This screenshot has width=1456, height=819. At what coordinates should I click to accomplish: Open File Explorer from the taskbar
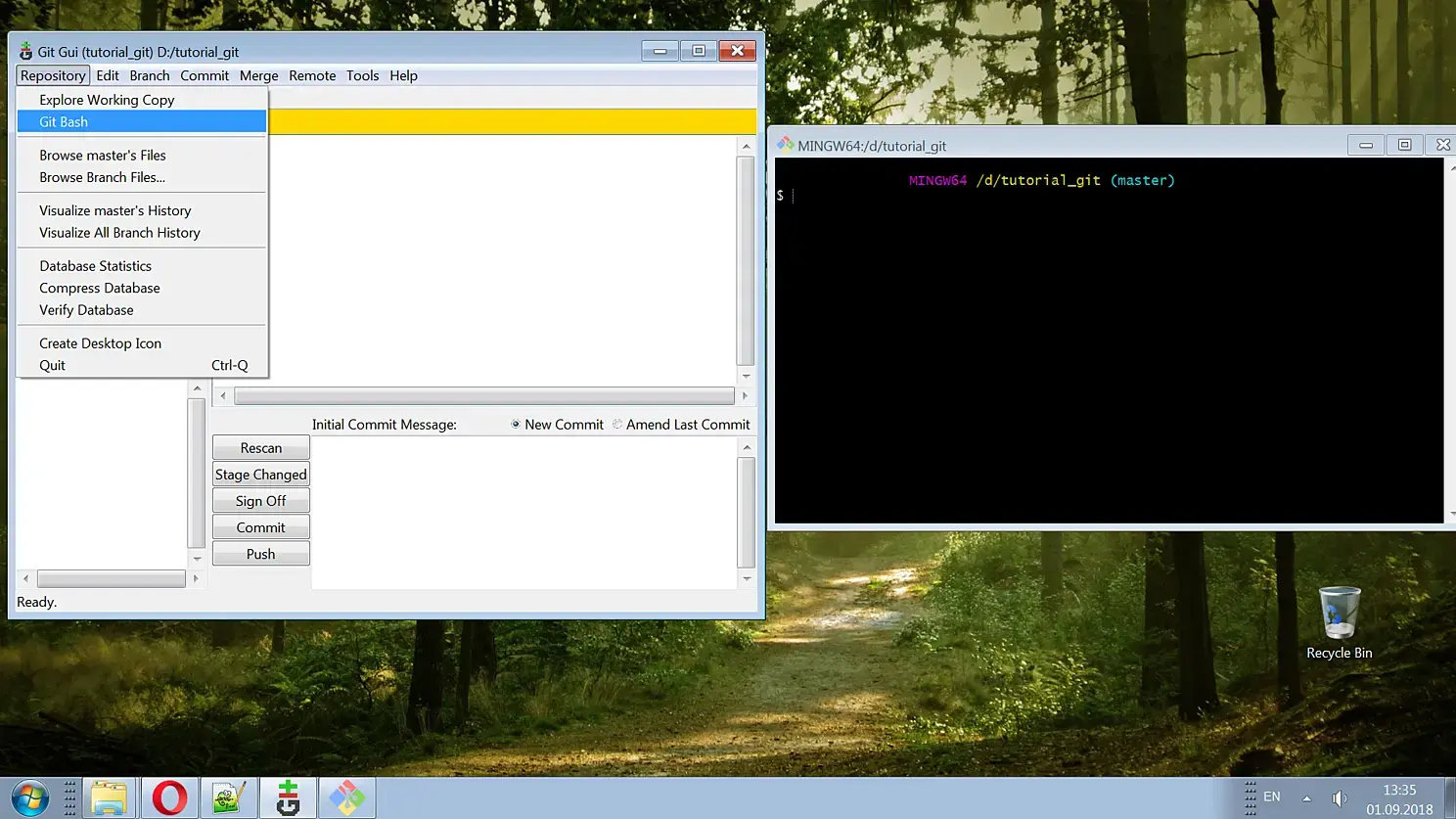coord(109,797)
